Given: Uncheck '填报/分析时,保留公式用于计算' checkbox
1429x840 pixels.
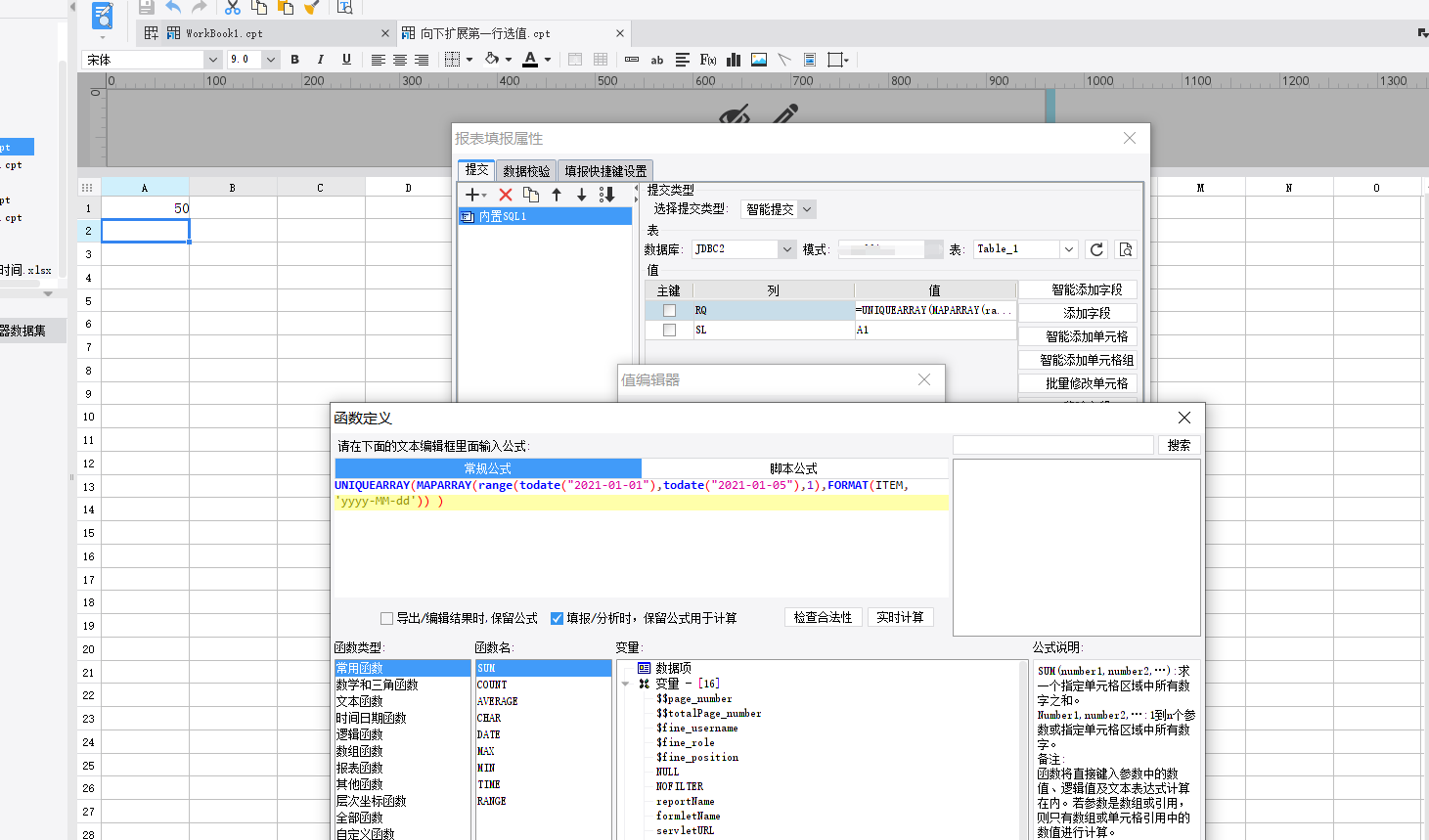Looking at the screenshot, I should (x=557, y=618).
